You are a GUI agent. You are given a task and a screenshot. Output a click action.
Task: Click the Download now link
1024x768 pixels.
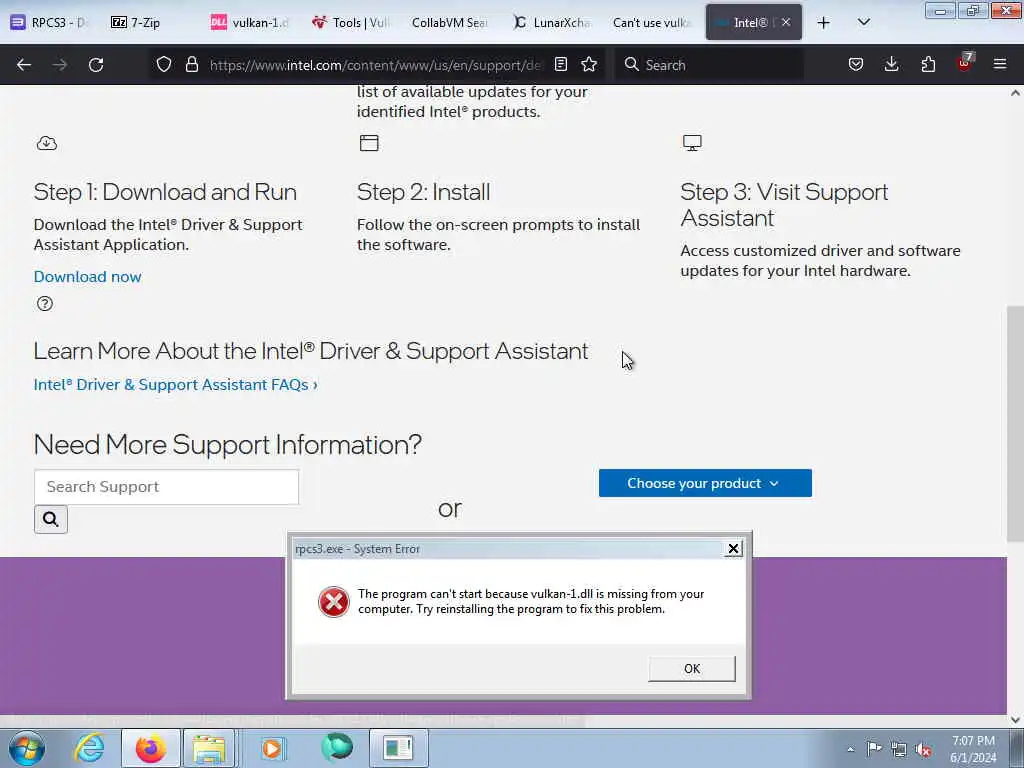click(88, 277)
